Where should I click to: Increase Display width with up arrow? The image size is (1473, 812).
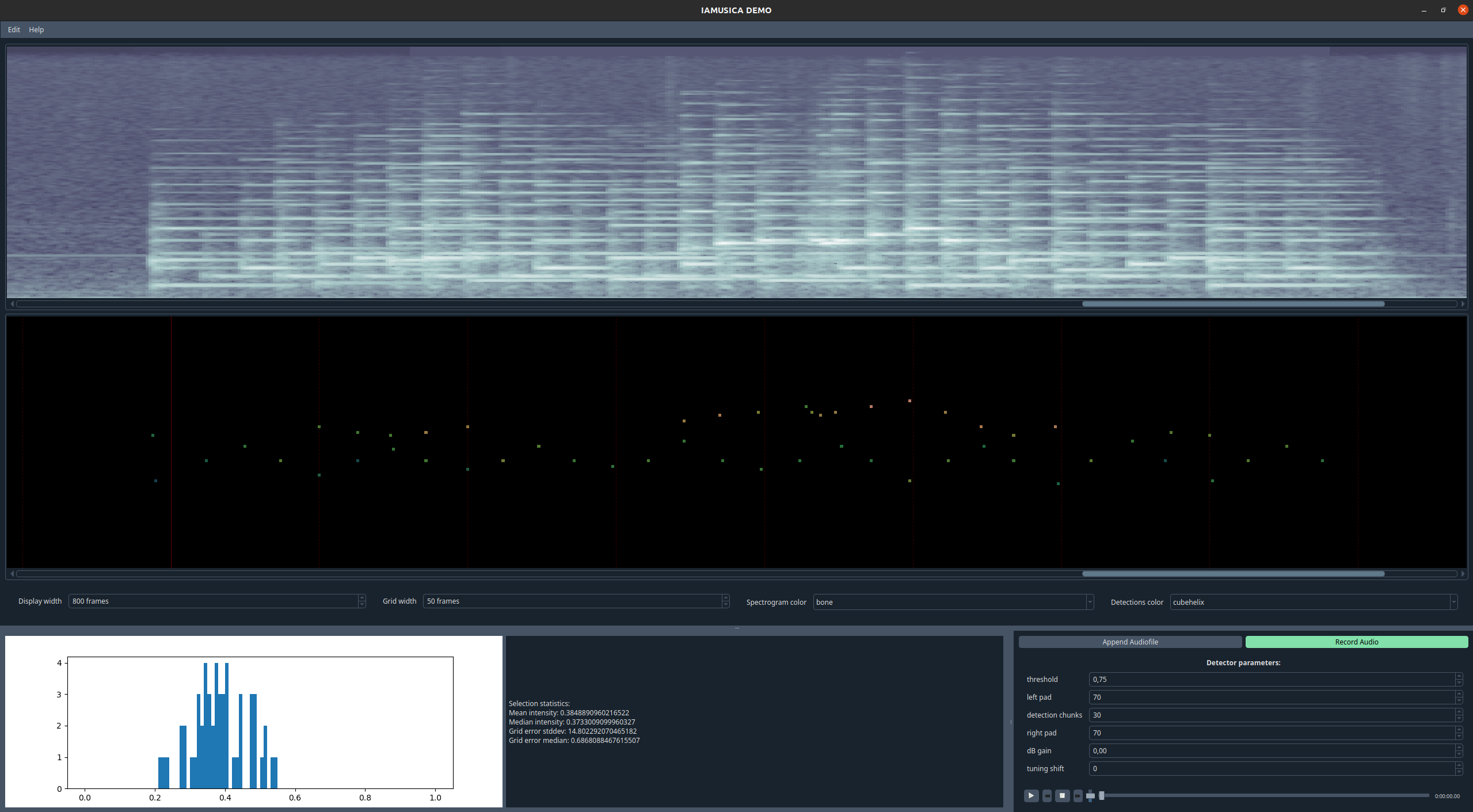pyautogui.click(x=361, y=598)
